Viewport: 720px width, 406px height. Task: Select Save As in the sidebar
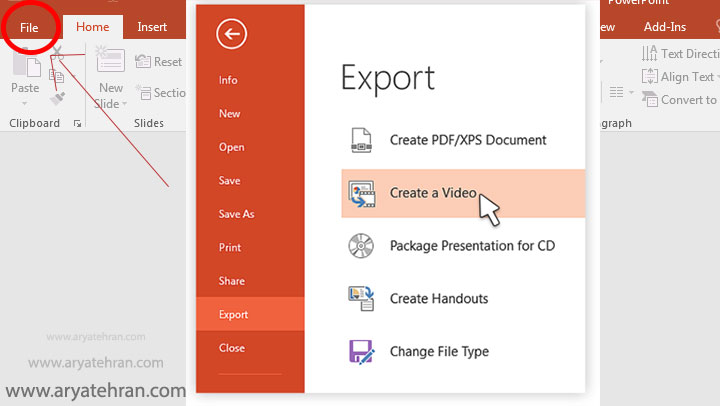click(236, 214)
